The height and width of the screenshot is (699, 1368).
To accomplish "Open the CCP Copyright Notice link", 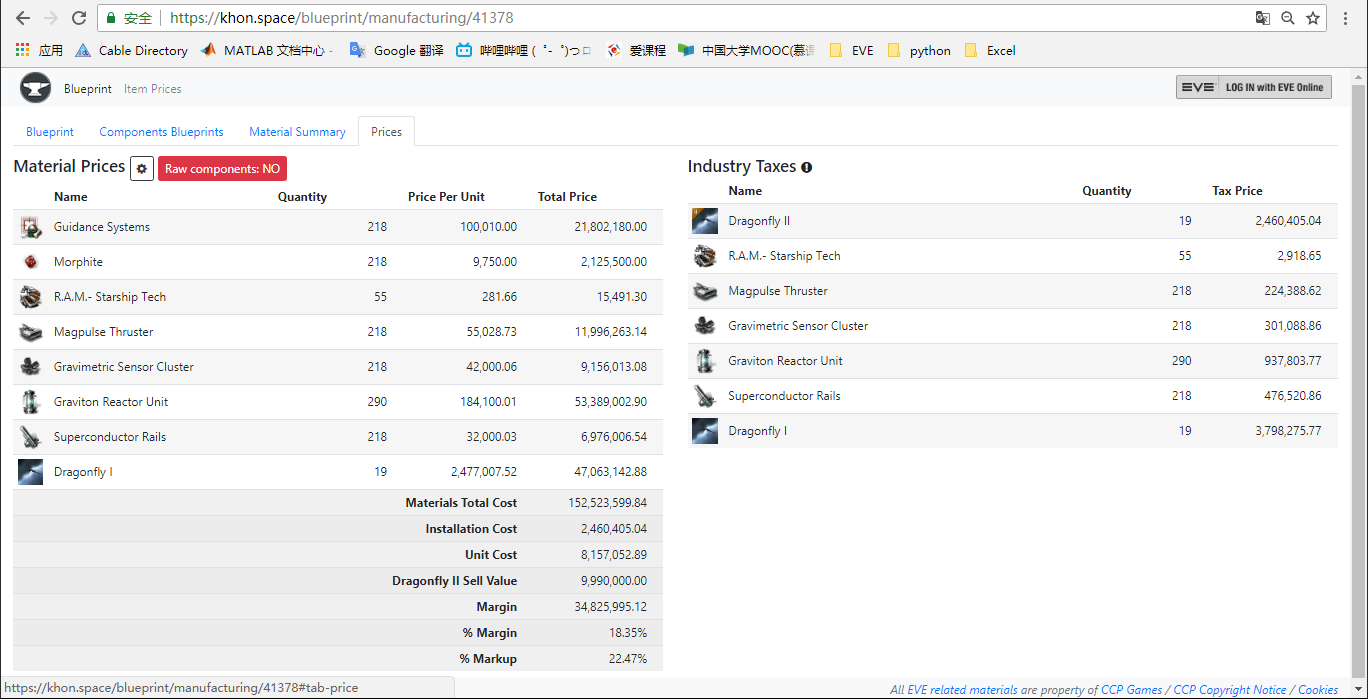I will [x=1230, y=690].
